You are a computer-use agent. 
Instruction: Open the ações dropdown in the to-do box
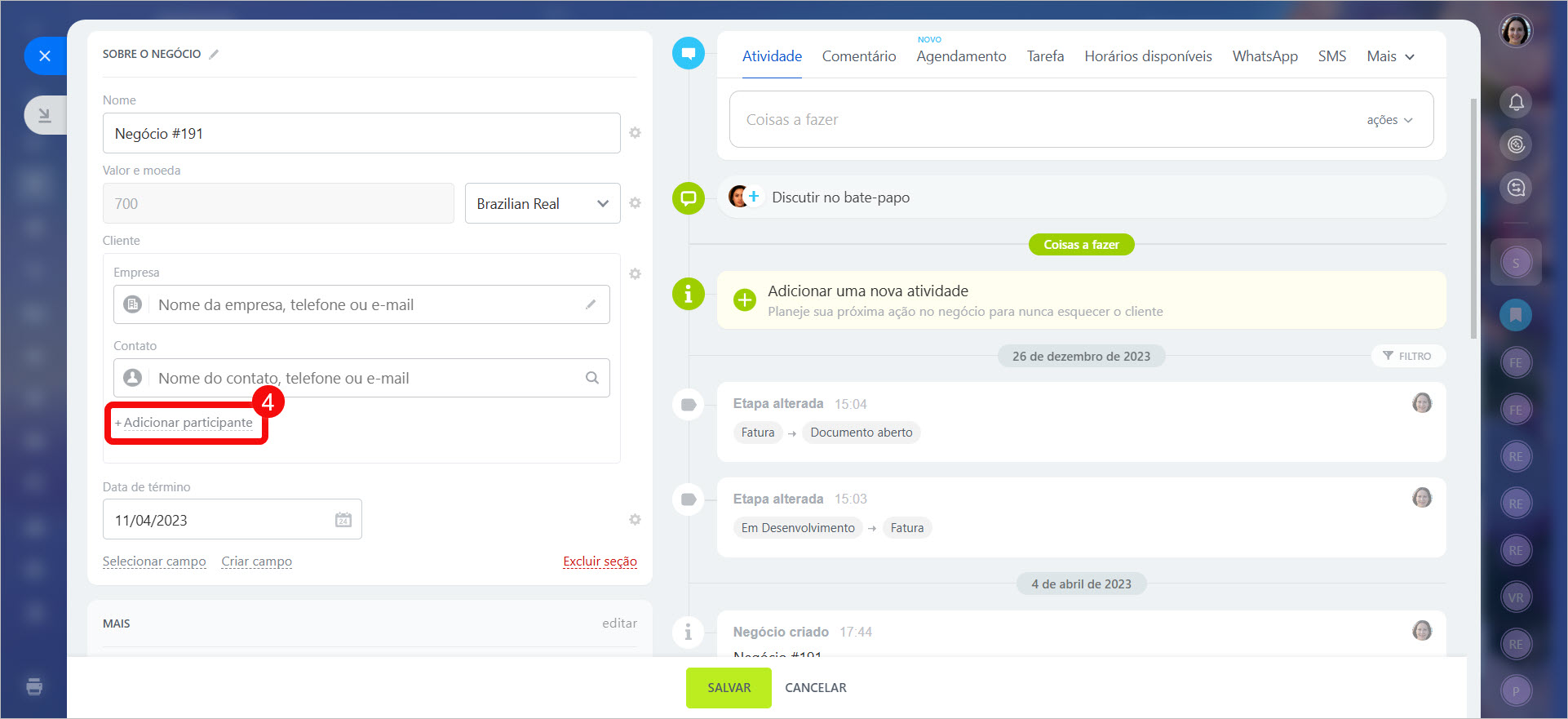point(1389,120)
